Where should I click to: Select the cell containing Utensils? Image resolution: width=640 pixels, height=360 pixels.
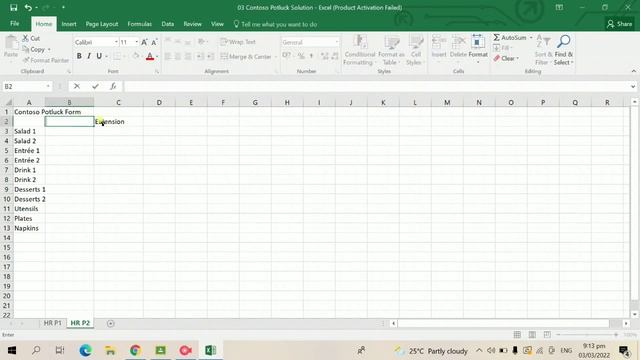(29, 209)
